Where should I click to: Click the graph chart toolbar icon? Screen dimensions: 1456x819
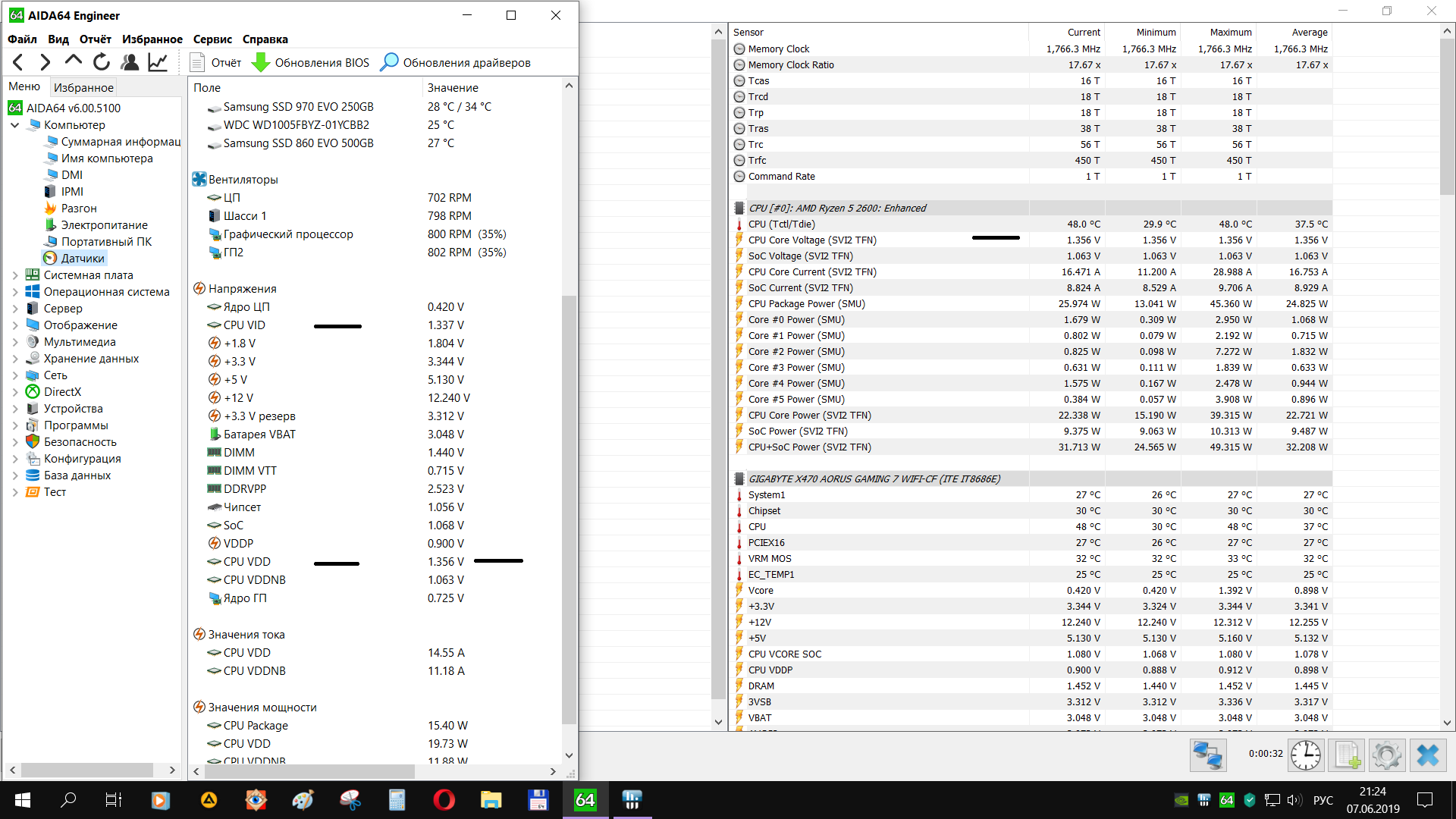pos(158,62)
